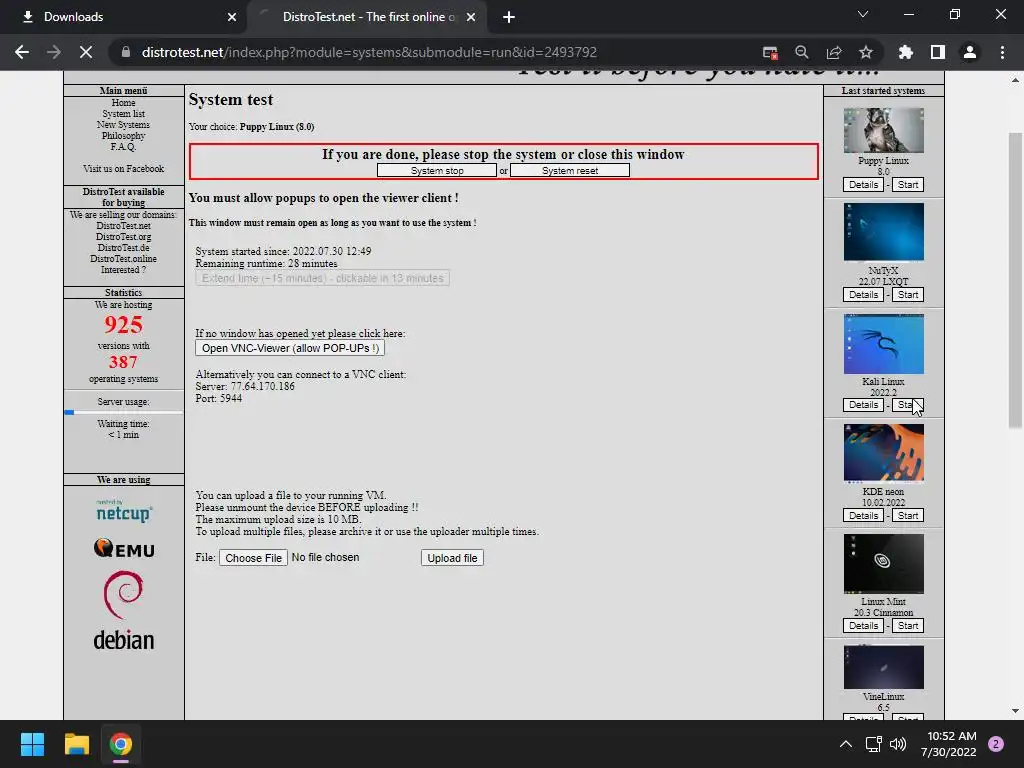1024x768 pixels.
Task: Open the netcup logo
Action: click(x=124, y=511)
